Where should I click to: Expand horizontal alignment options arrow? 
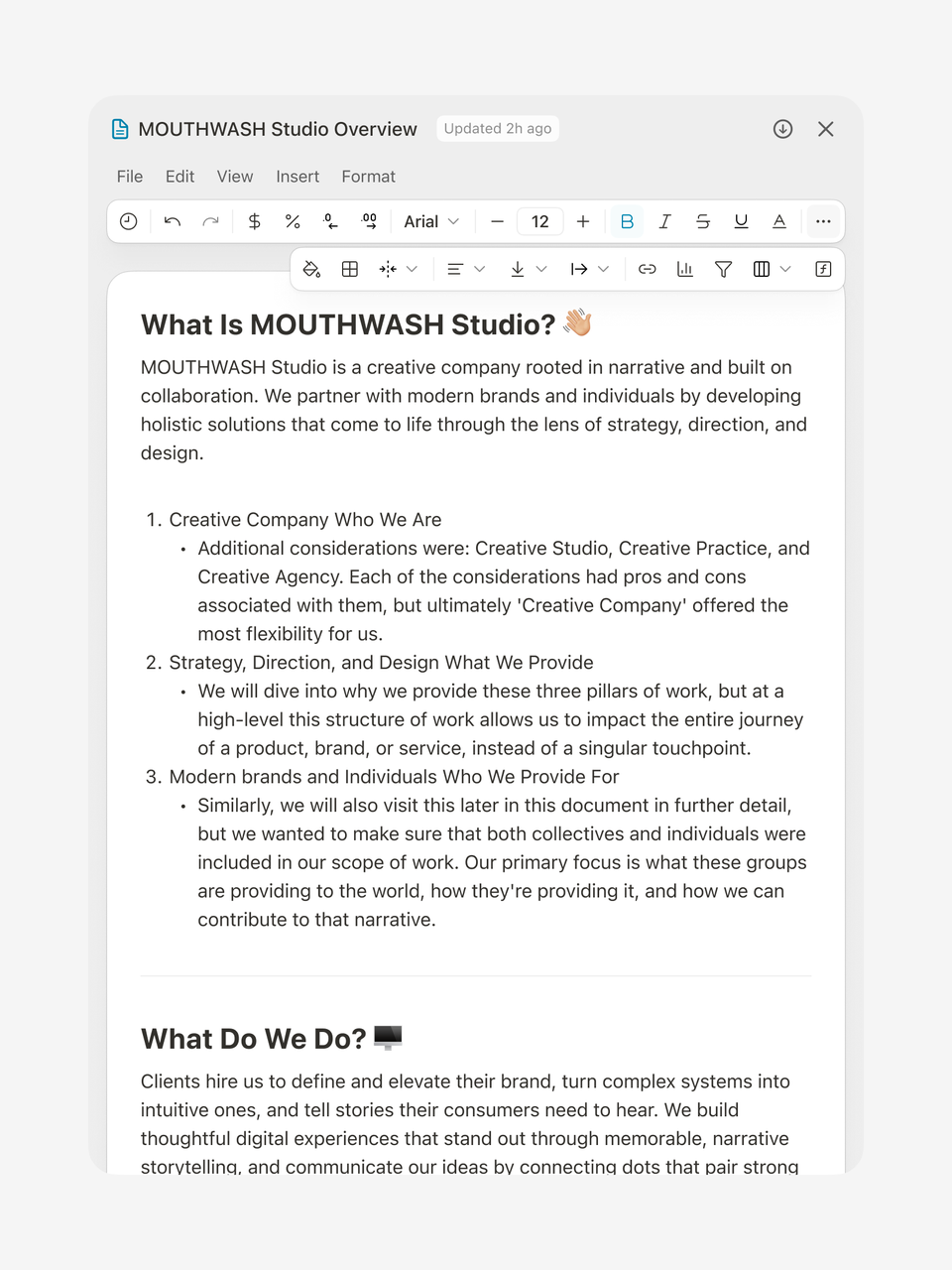tap(480, 269)
